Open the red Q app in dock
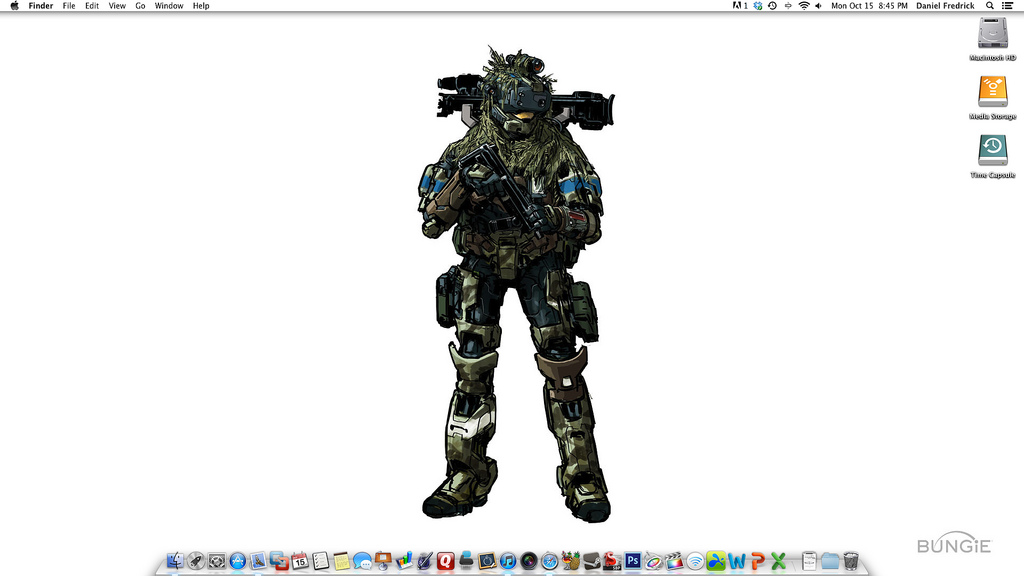 445,560
